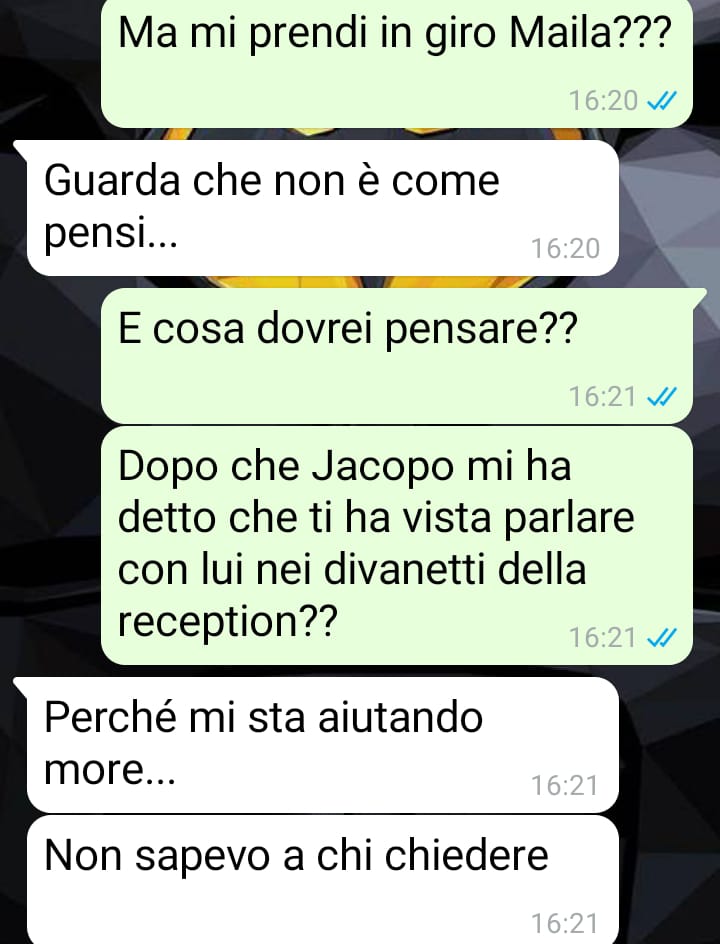Viewport: 720px width, 944px height.
Task: Tap 16:21 timestamp on 'Non sapevo a chi chiedere'
Action: pos(565,924)
